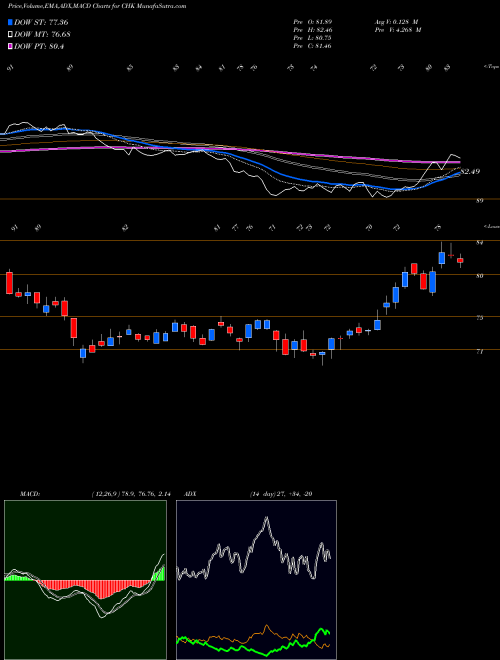The width and height of the screenshot is (500, 660).
Task: Click the 82.49 price label on EMA chart
Action: coord(471,172)
